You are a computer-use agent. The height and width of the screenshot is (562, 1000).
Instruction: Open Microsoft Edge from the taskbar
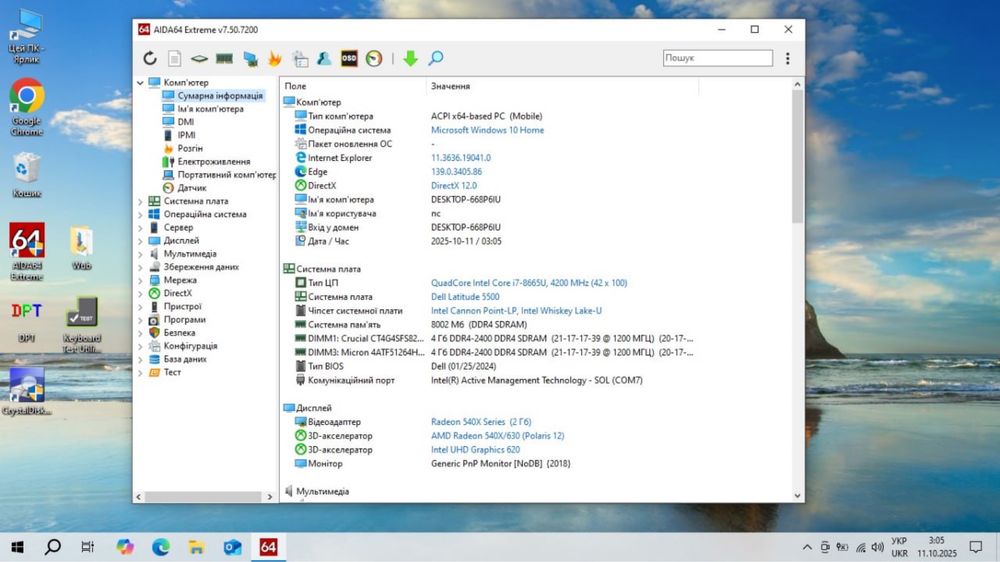click(x=161, y=547)
